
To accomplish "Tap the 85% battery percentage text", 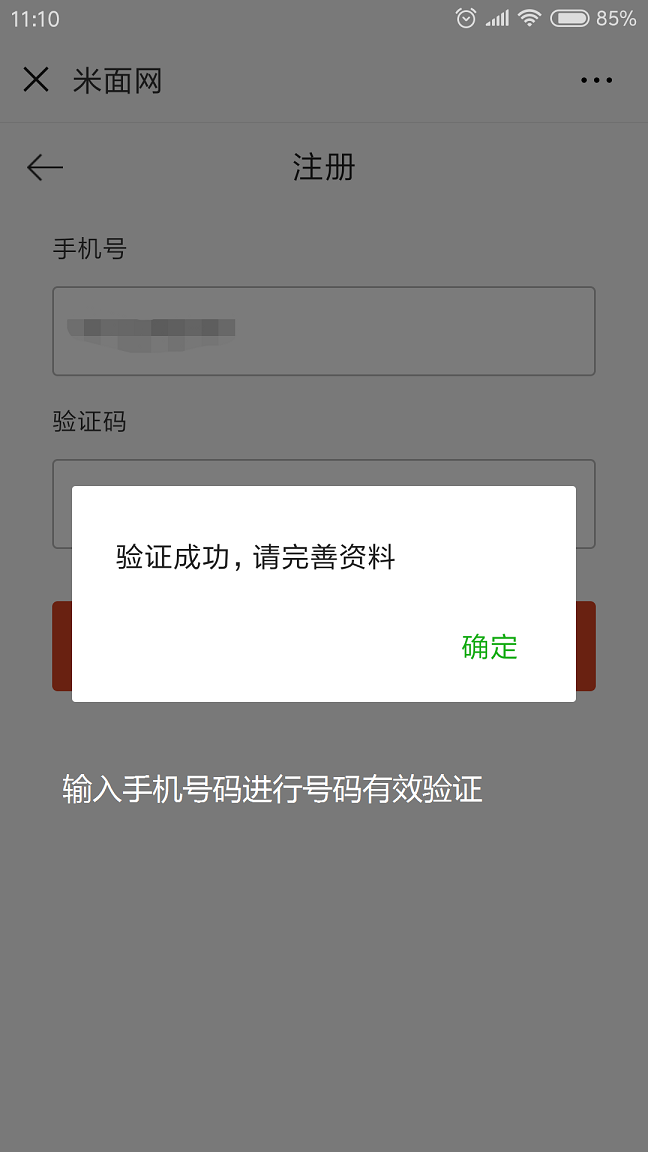I will pyautogui.click(x=616, y=18).
